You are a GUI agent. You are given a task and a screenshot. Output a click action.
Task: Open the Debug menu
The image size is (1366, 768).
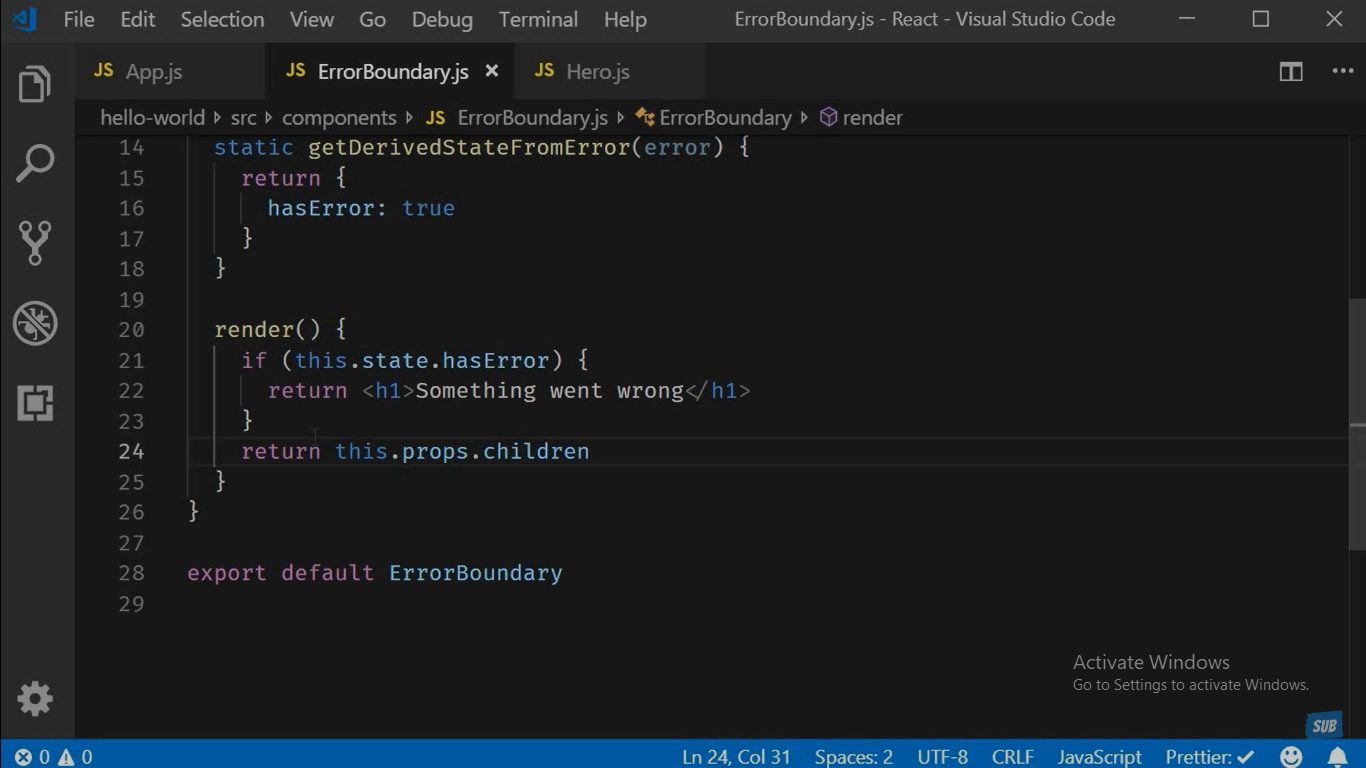click(x=442, y=19)
